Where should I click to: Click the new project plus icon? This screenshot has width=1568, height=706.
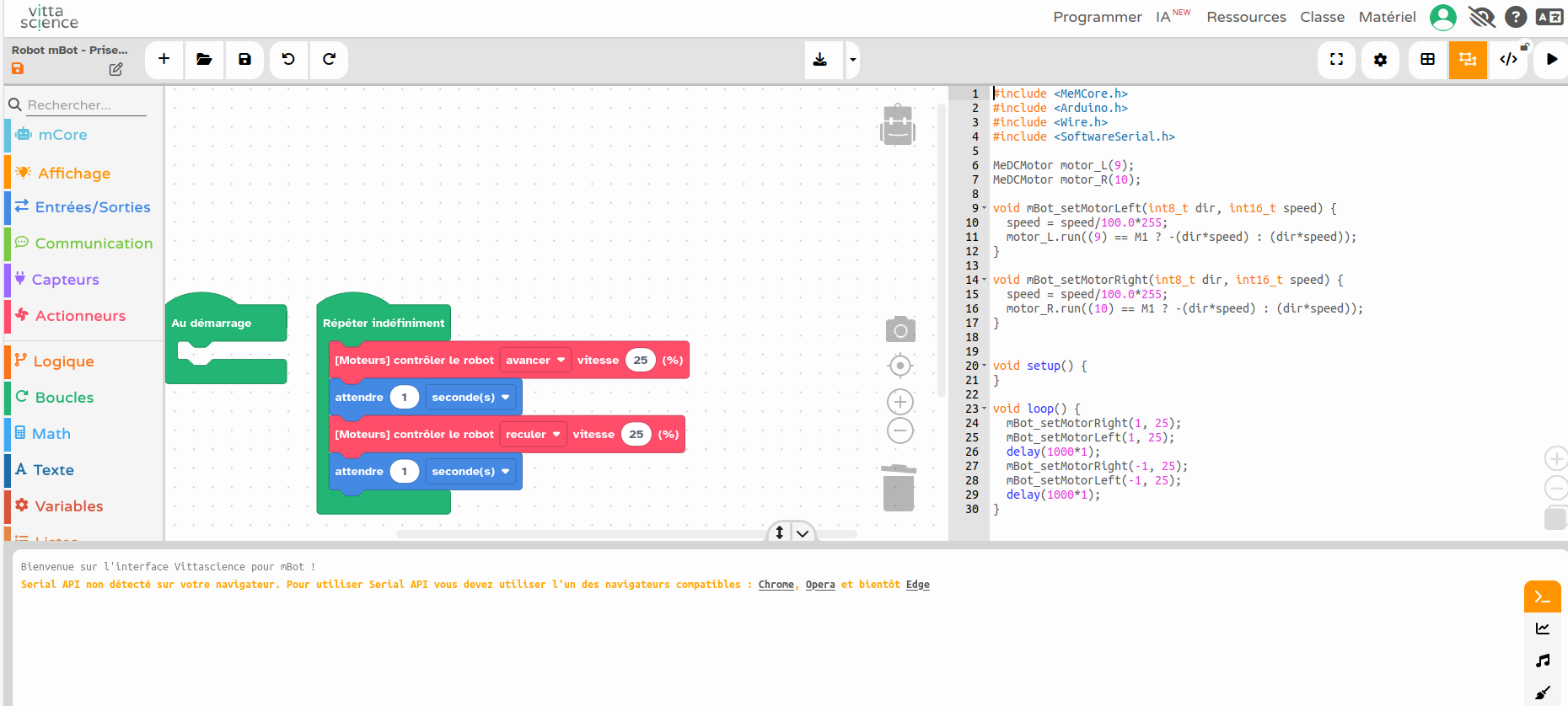[164, 59]
